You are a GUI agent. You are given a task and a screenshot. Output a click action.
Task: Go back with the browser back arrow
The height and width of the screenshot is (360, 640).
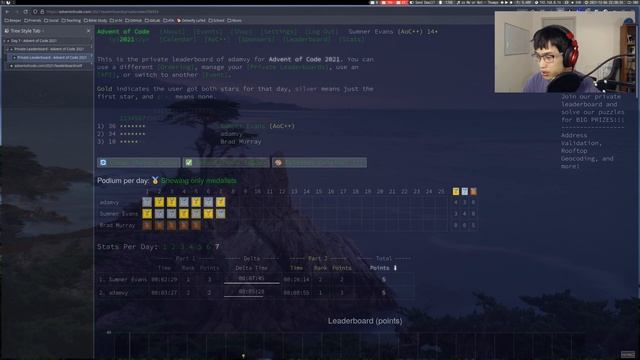[7, 12]
